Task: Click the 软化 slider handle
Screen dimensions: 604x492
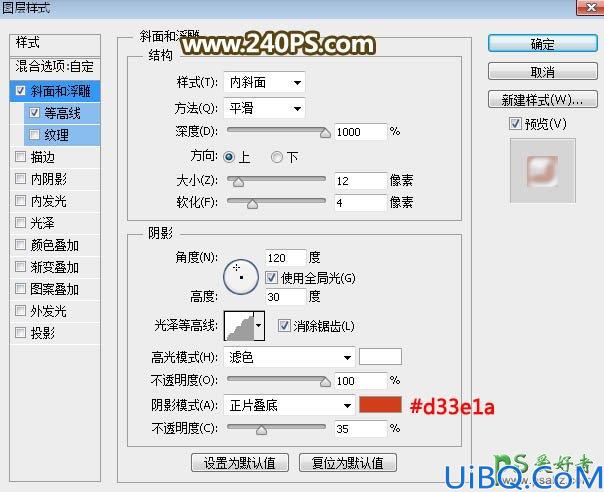Action: point(252,204)
